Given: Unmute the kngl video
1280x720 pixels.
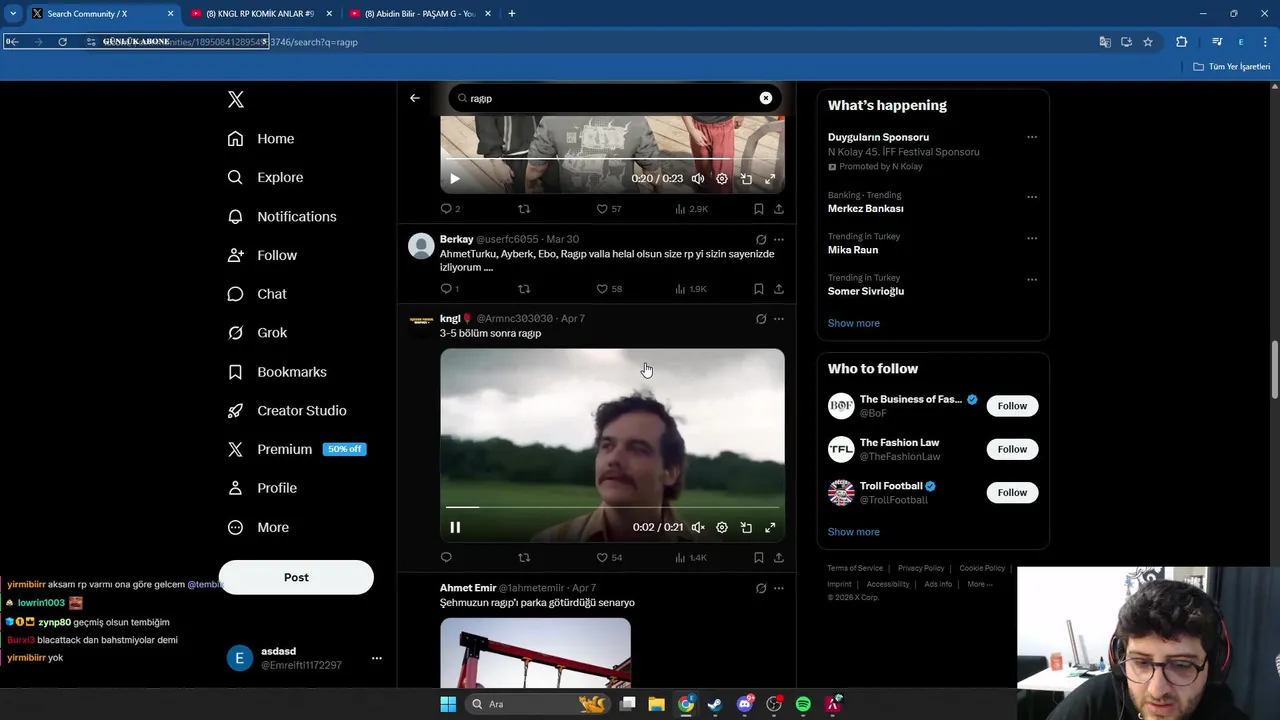Looking at the screenshot, I should (698, 527).
